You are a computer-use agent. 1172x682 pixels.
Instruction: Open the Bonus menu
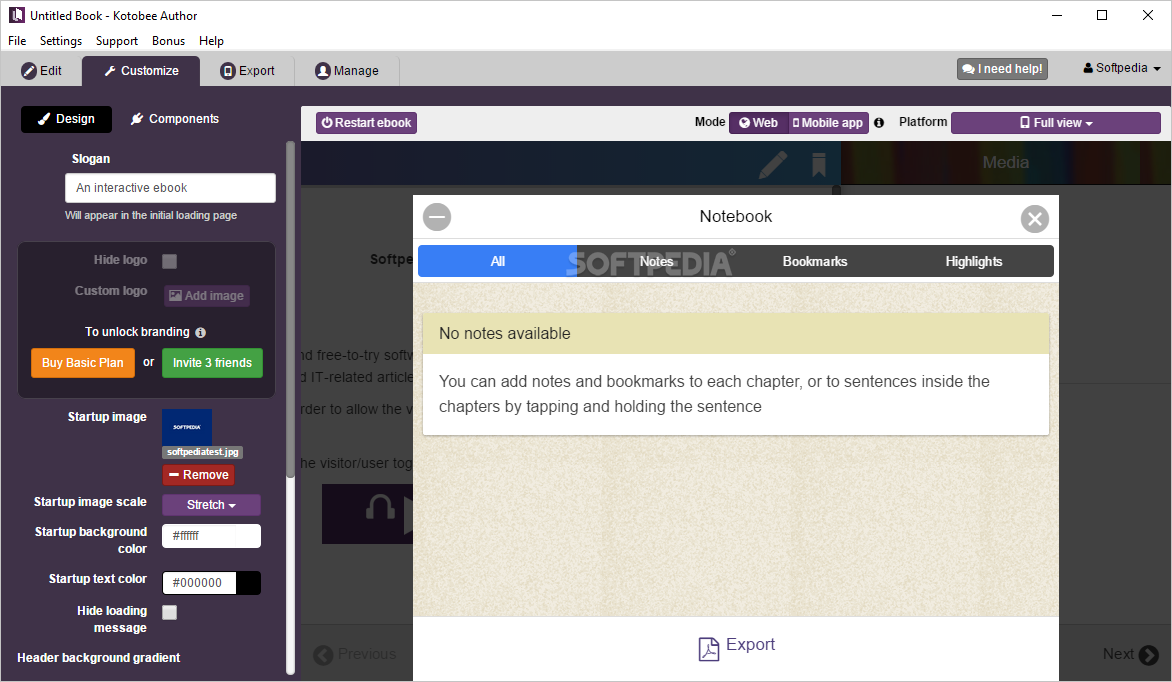tap(168, 41)
